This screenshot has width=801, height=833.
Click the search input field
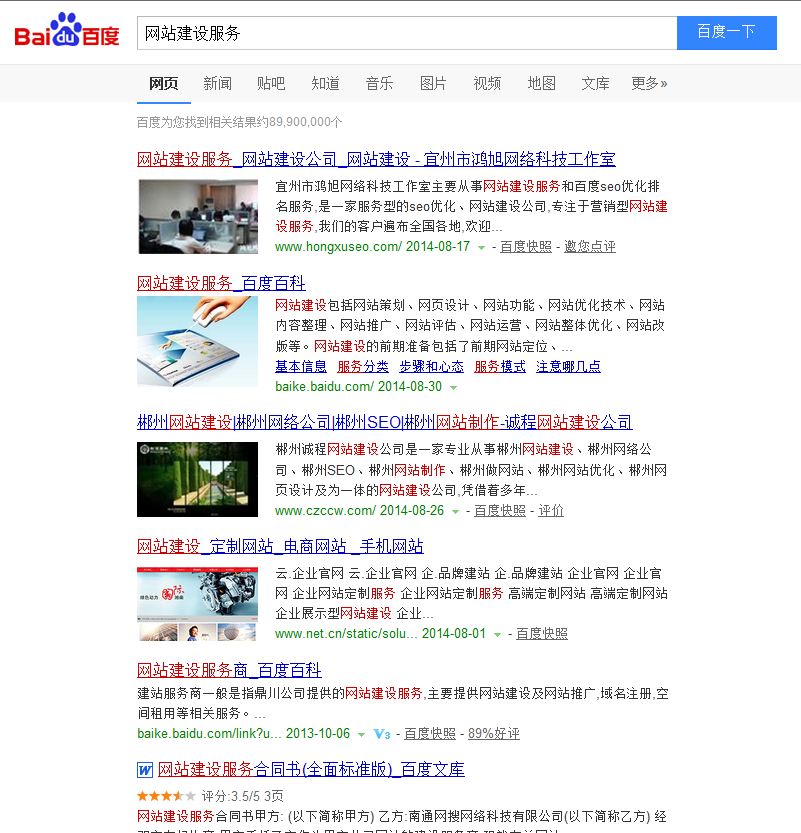point(406,33)
